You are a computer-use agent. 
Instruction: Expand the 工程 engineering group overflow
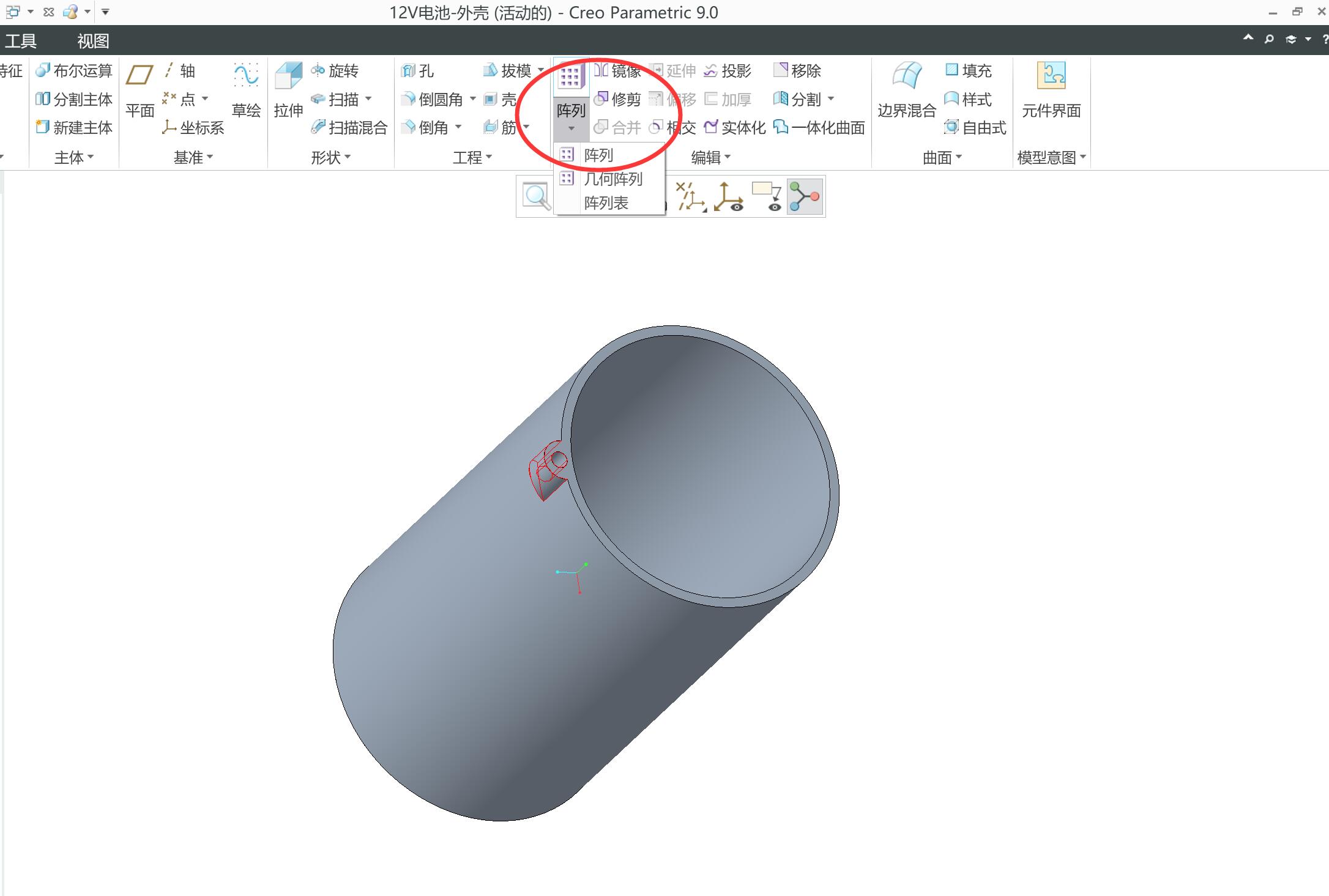(472, 157)
